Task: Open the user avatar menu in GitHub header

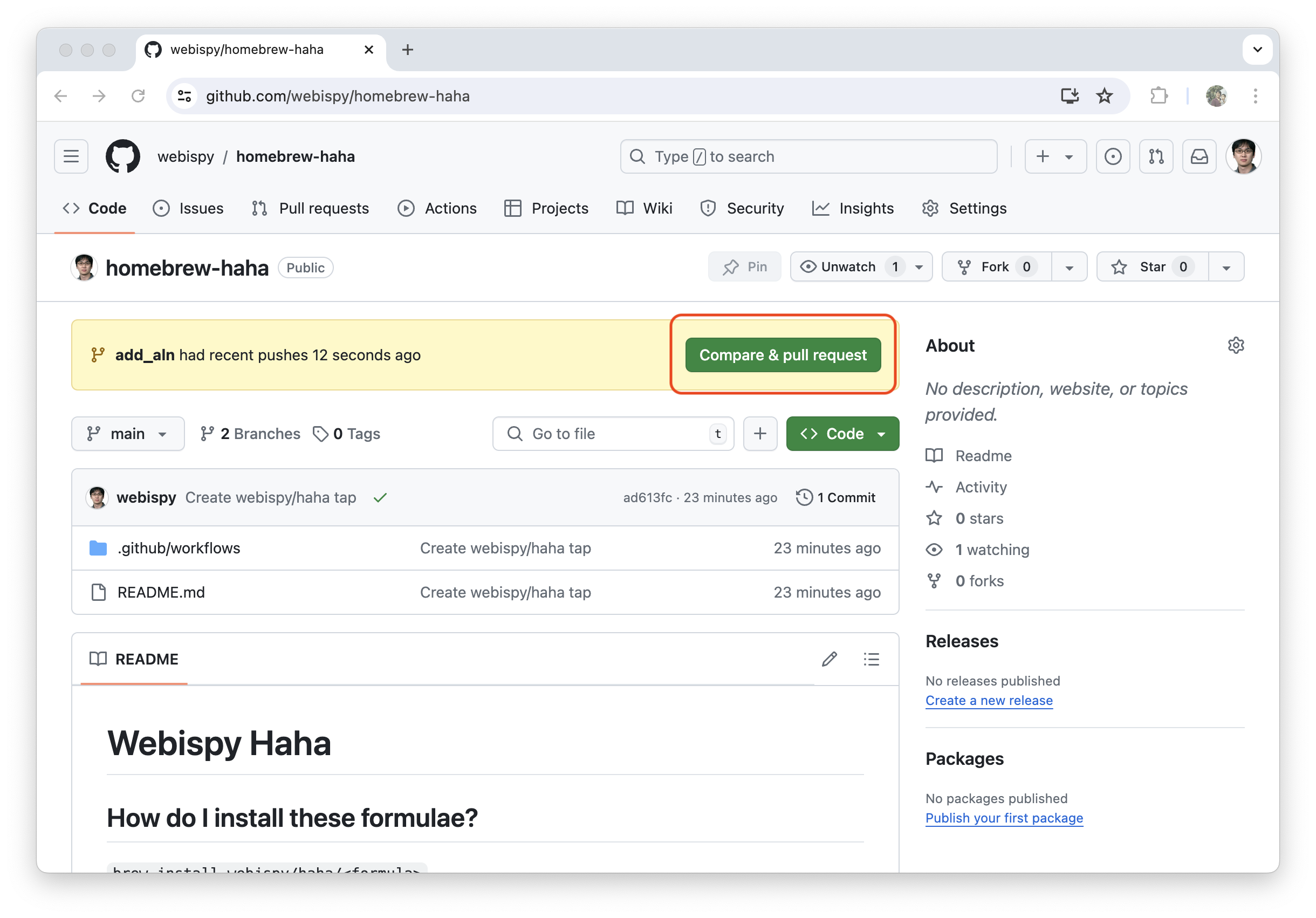Action: click(x=1243, y=156)
